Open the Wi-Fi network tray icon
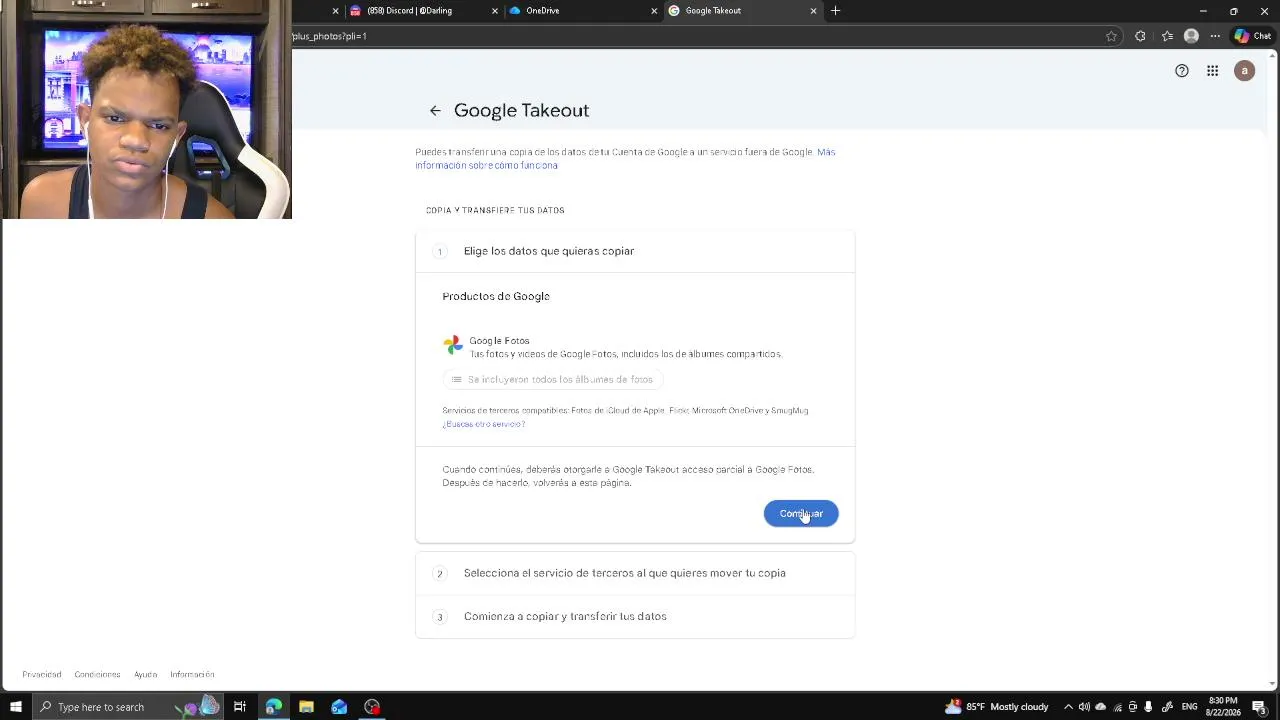 coord(1118,707)
